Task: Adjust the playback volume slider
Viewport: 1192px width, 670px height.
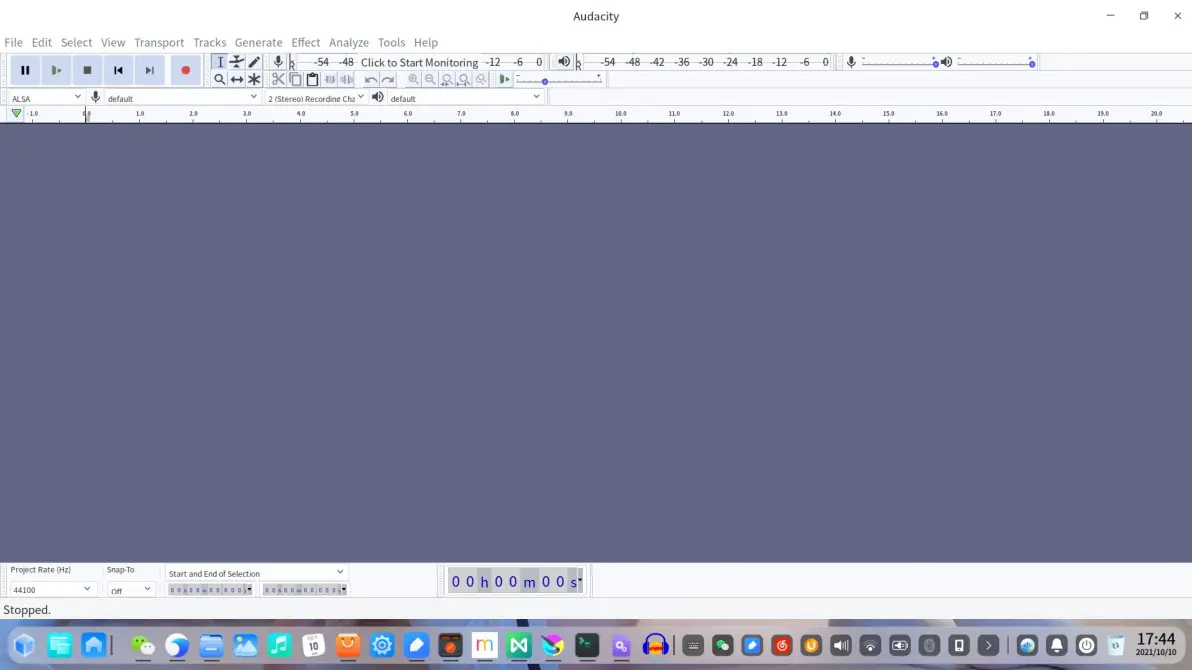Action: click(996, 62)
